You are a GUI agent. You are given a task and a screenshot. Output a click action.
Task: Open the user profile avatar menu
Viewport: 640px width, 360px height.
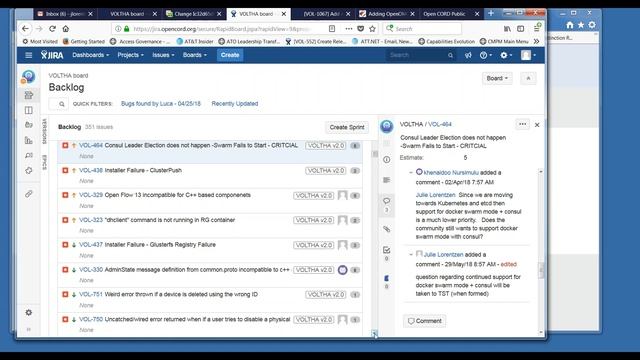(528, 55)
